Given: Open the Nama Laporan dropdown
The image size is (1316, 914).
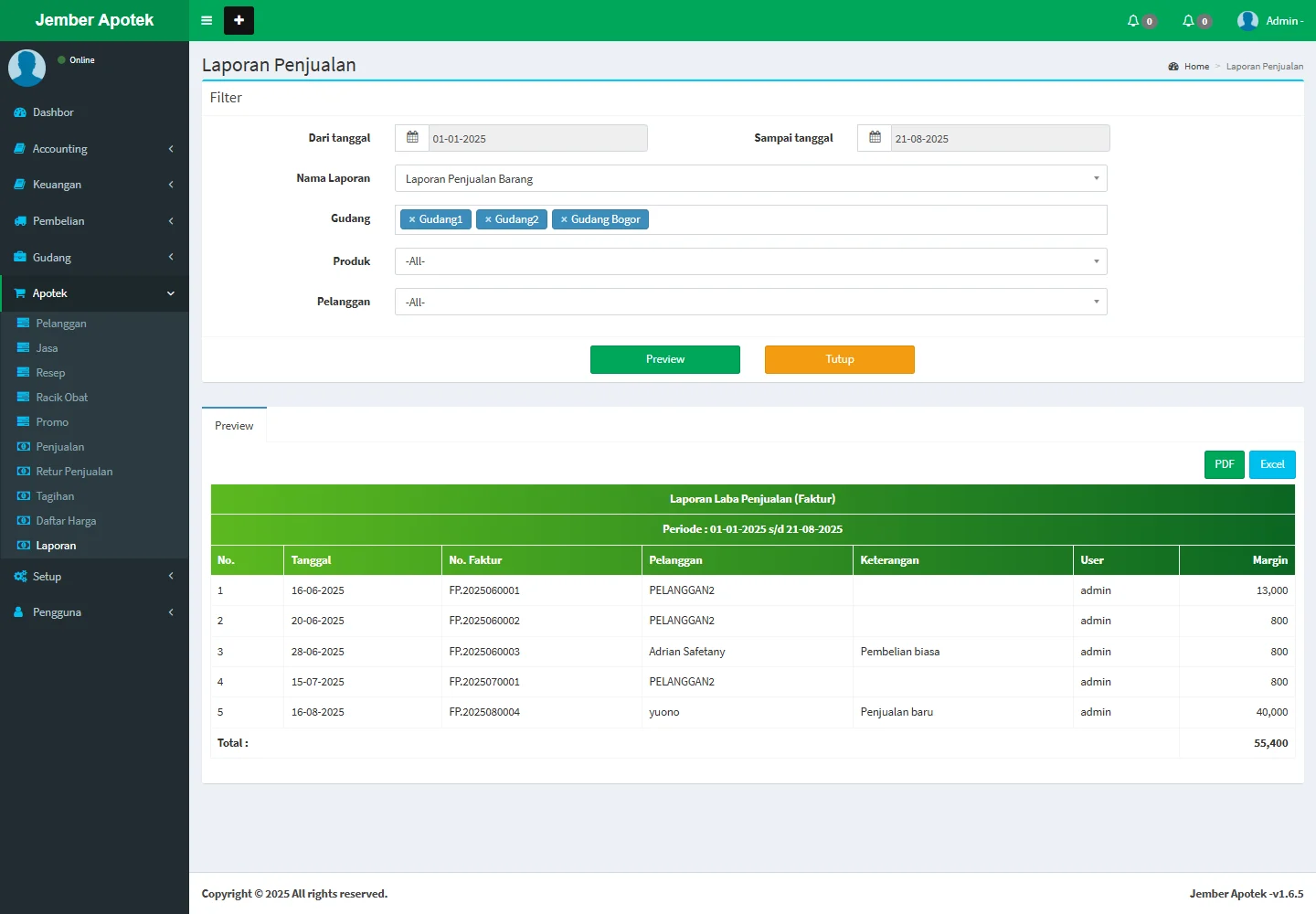Looking at the screenshot, I should [750, 179].
